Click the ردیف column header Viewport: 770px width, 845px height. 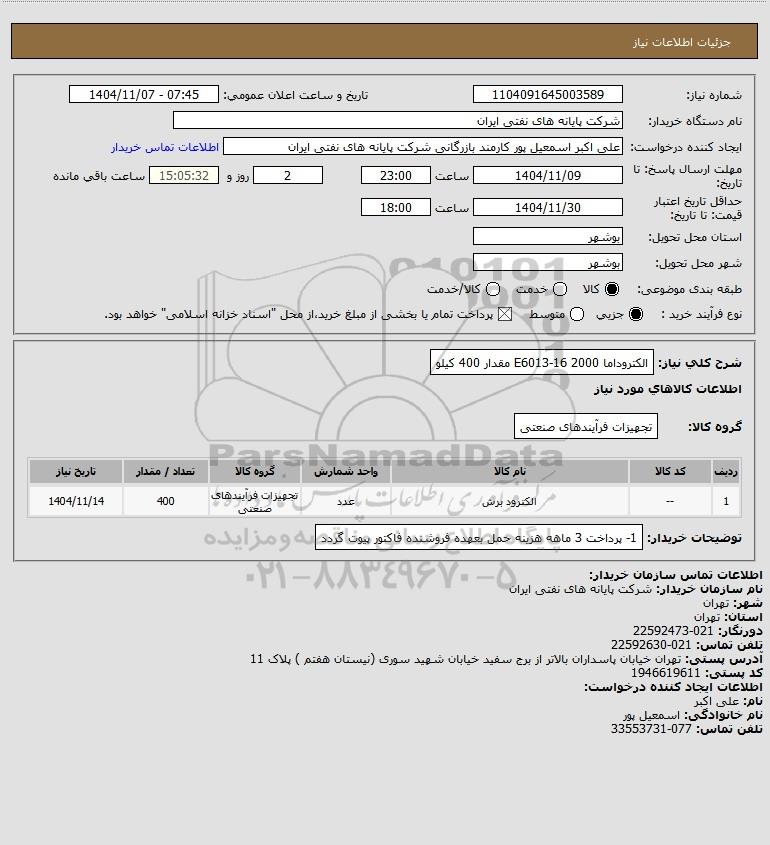click(x=726, y=472)
